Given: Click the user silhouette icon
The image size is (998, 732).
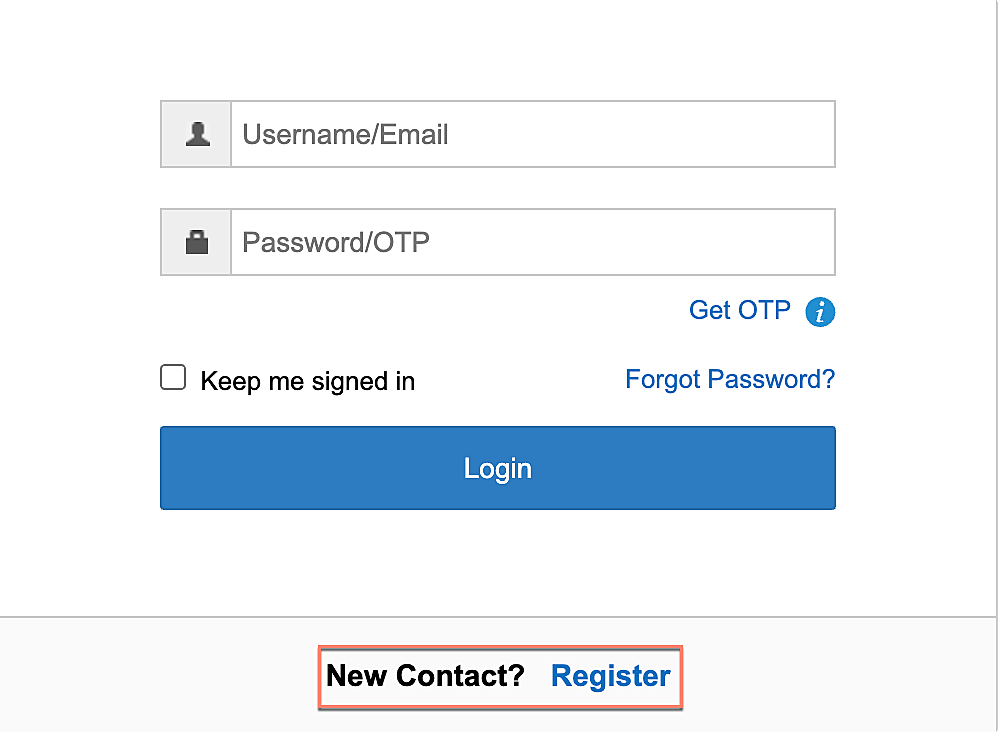Looking at the screenshot, I should point(197,134).
